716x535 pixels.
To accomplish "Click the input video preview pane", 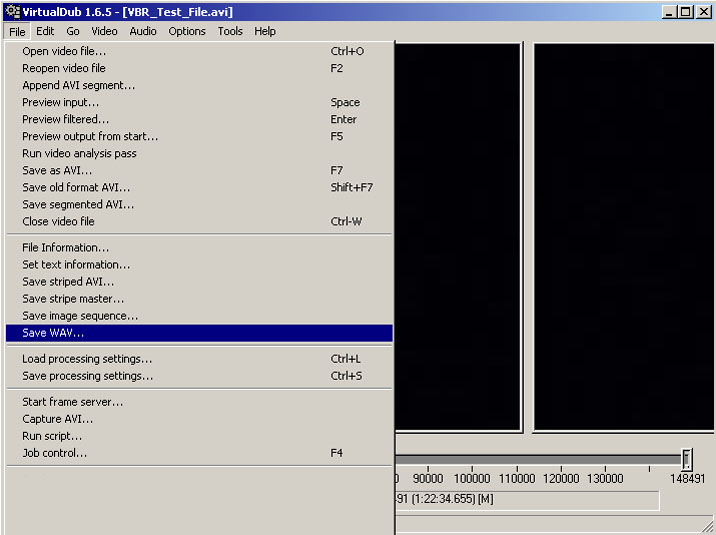I will point(458,237).
